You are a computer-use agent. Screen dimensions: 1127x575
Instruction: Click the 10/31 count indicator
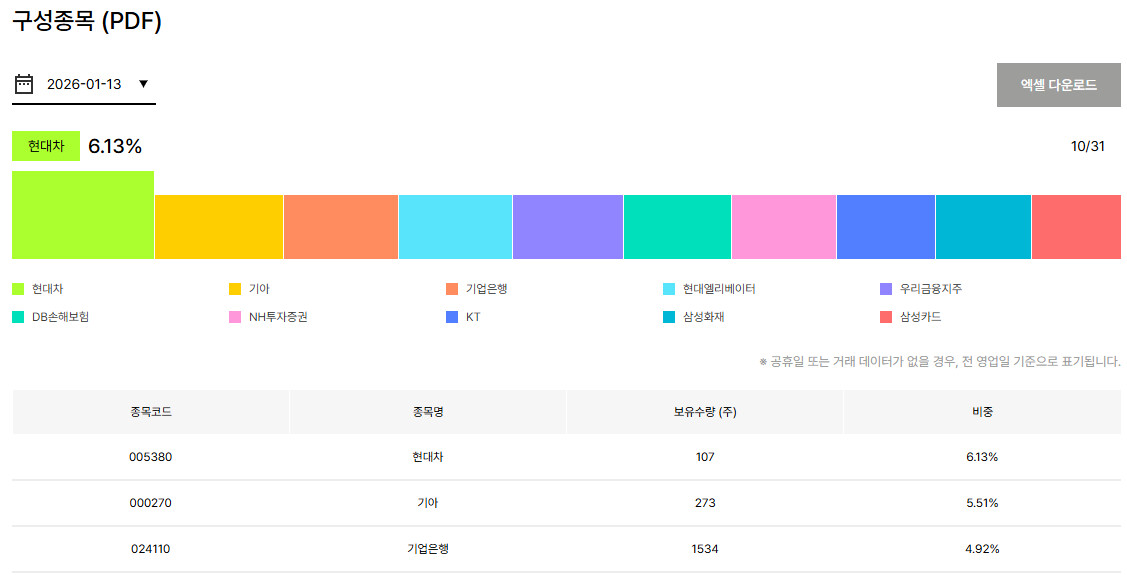(1087, 147)
